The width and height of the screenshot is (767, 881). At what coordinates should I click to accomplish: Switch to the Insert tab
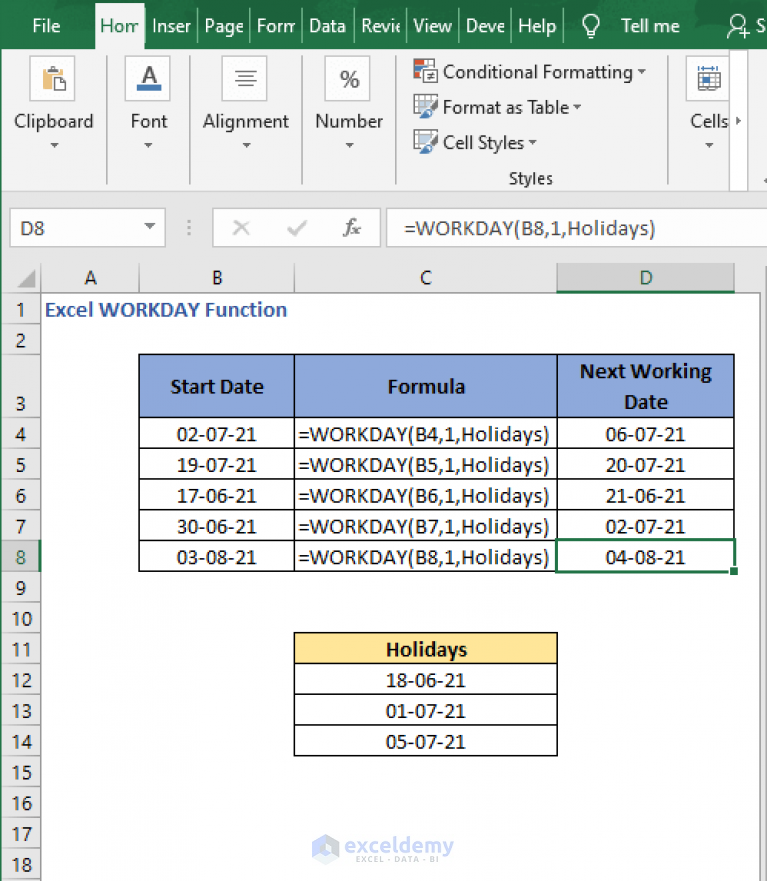coord(171,26)
